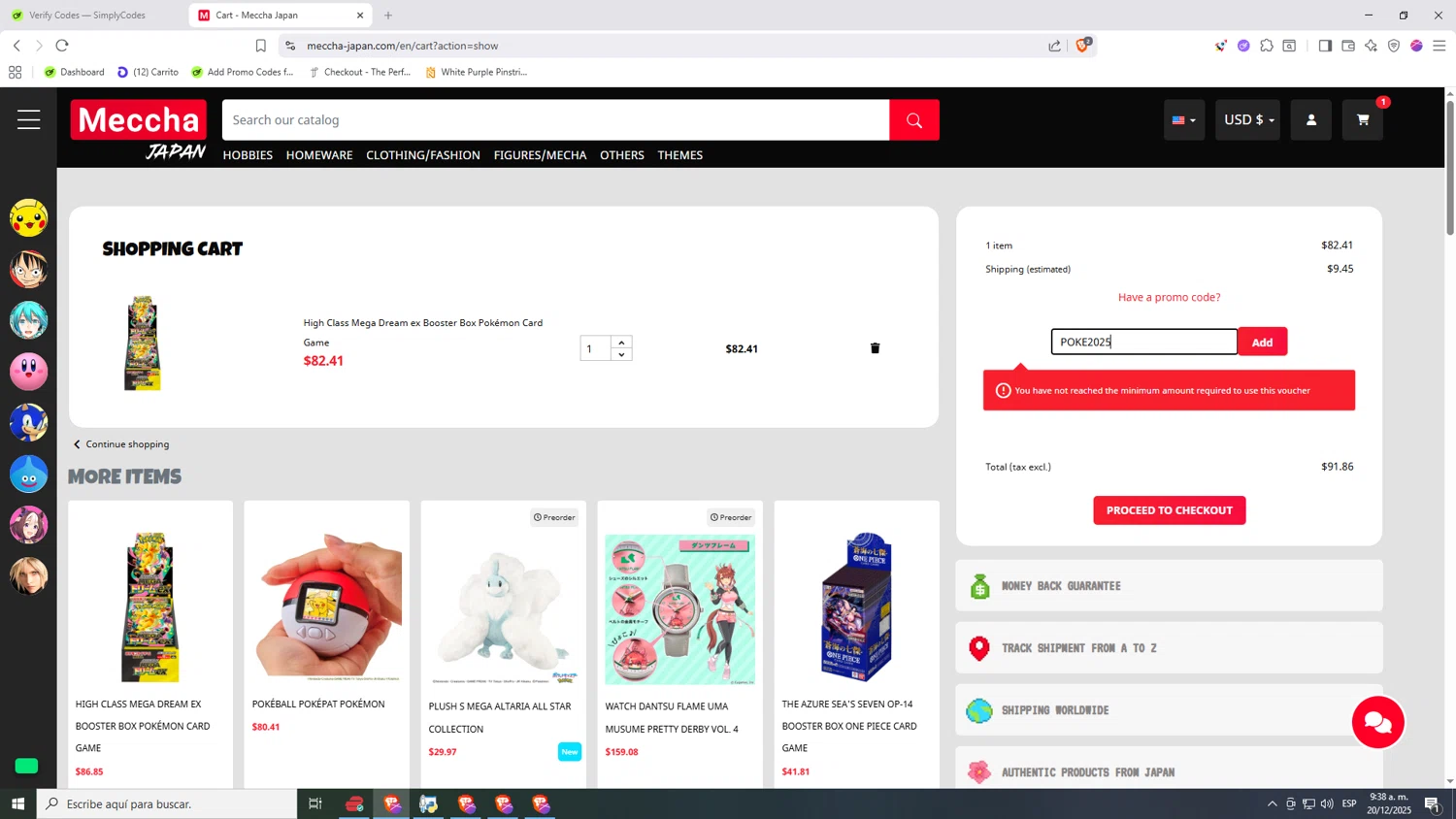1456x819 pixels.
Task: Open the HOBBIES menu
Action: point(248,155)
